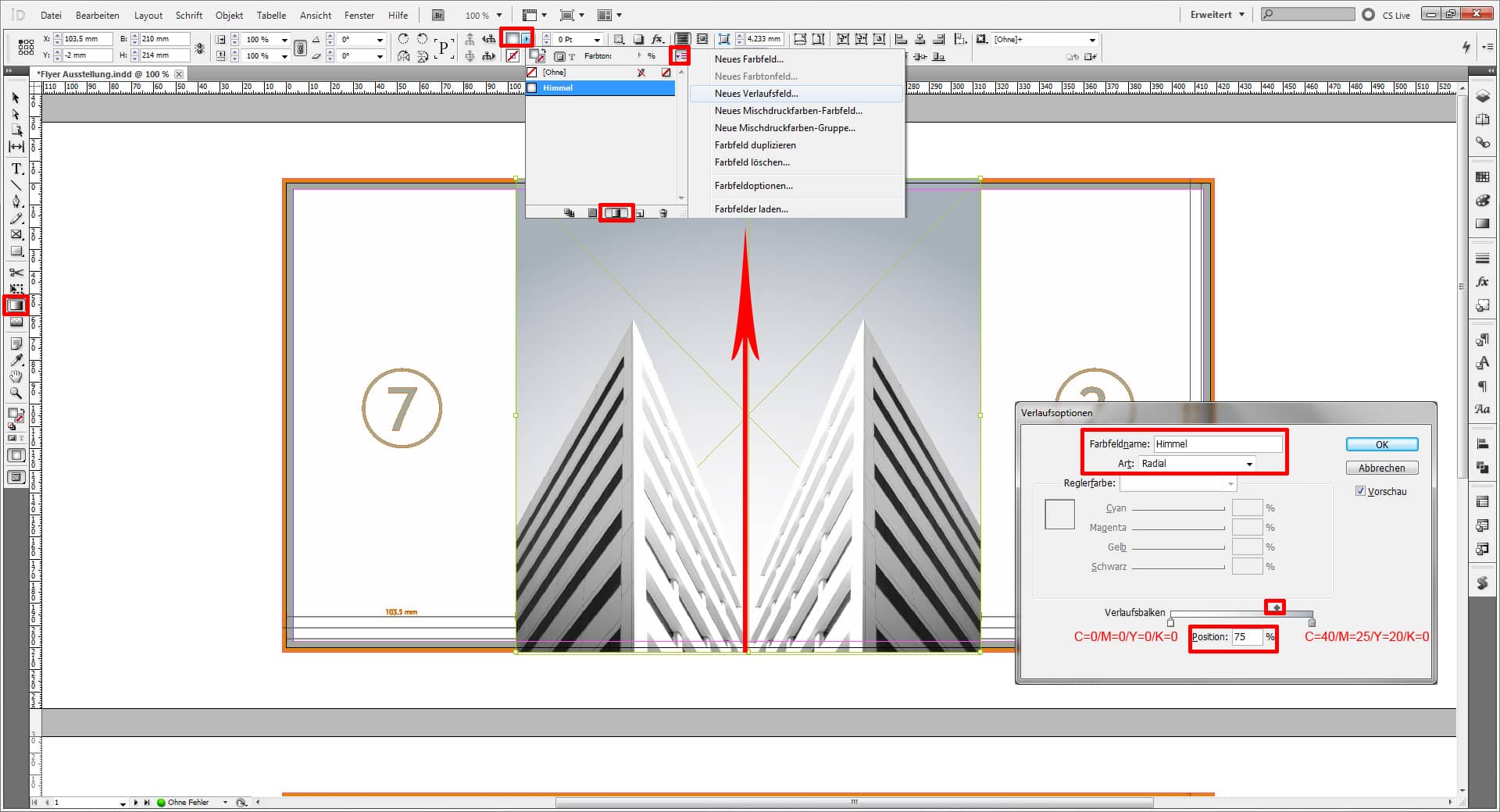The image size is (1500, 812).
Task: Choose the Eyedropper tool
Action: pos(16,360)
